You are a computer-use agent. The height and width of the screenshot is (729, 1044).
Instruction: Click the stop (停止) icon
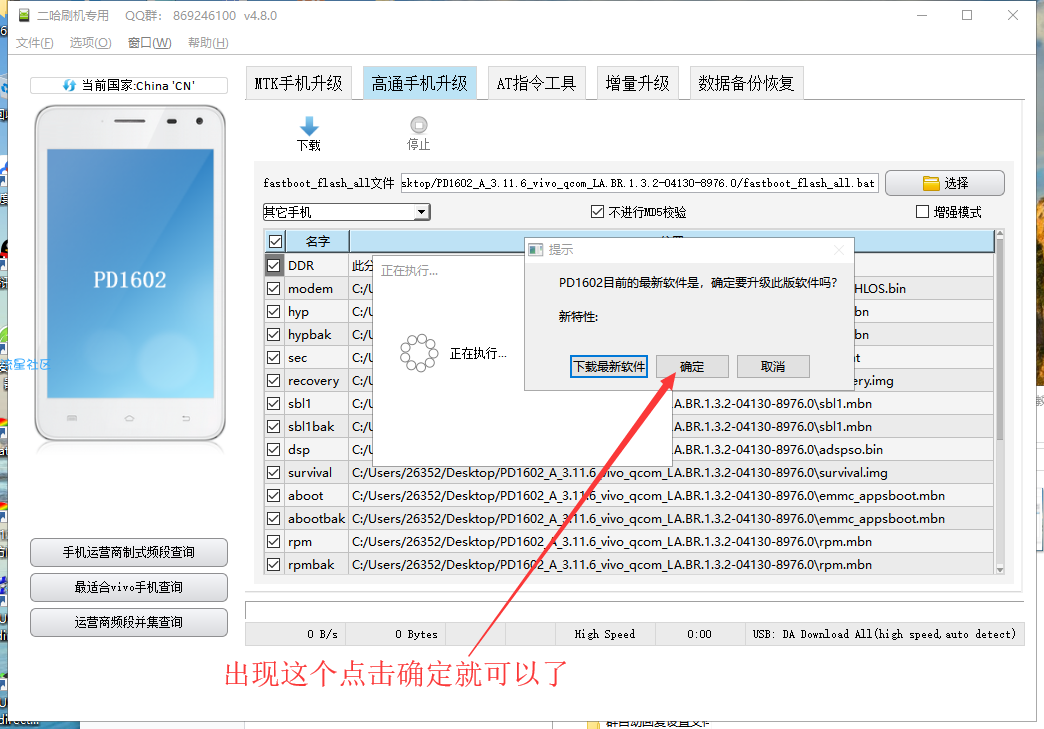coord(419,124)
